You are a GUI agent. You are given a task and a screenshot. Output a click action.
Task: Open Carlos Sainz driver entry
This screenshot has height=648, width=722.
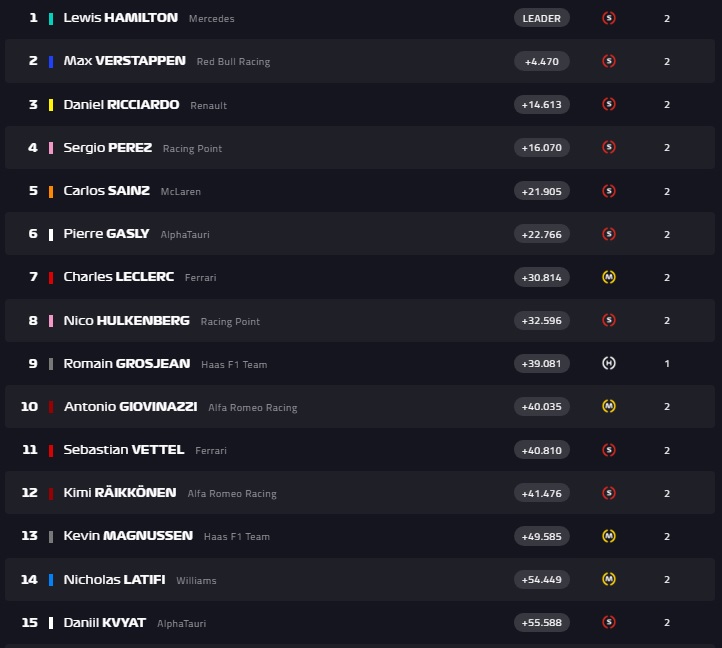[x=106, y=191]
